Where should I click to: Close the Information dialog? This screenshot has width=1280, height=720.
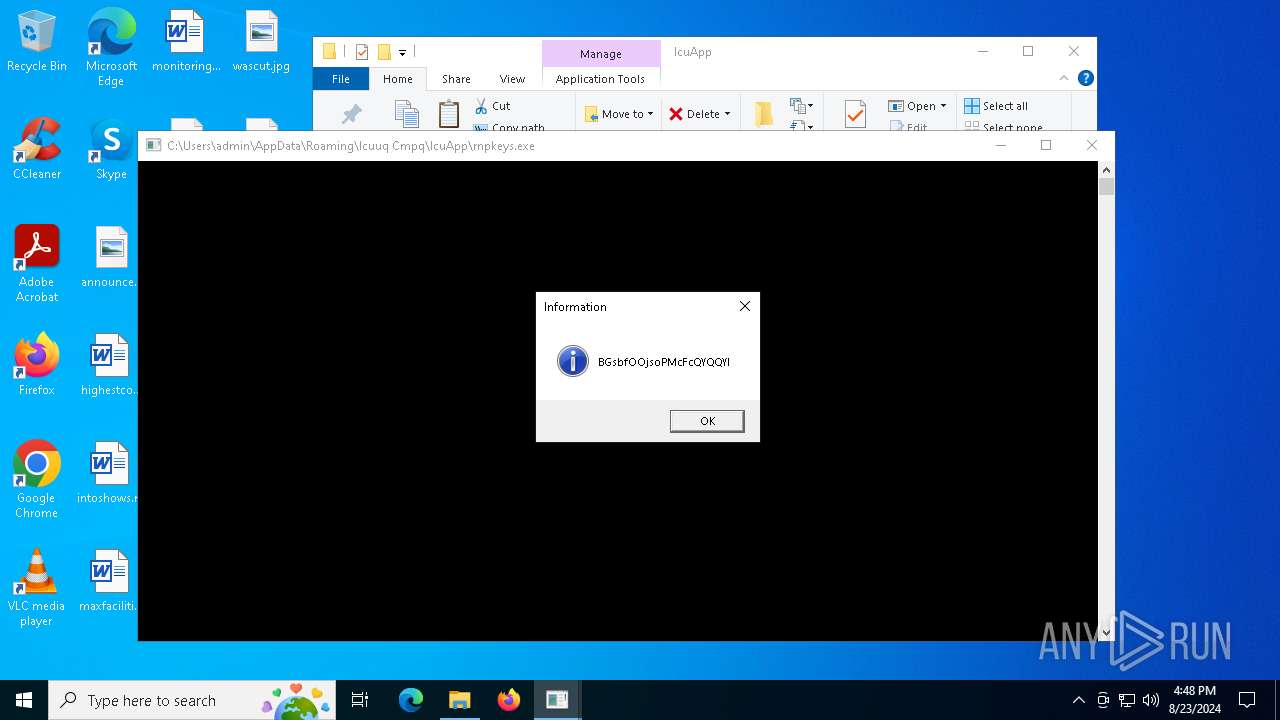pyautogui.click(x=744, y=306)
